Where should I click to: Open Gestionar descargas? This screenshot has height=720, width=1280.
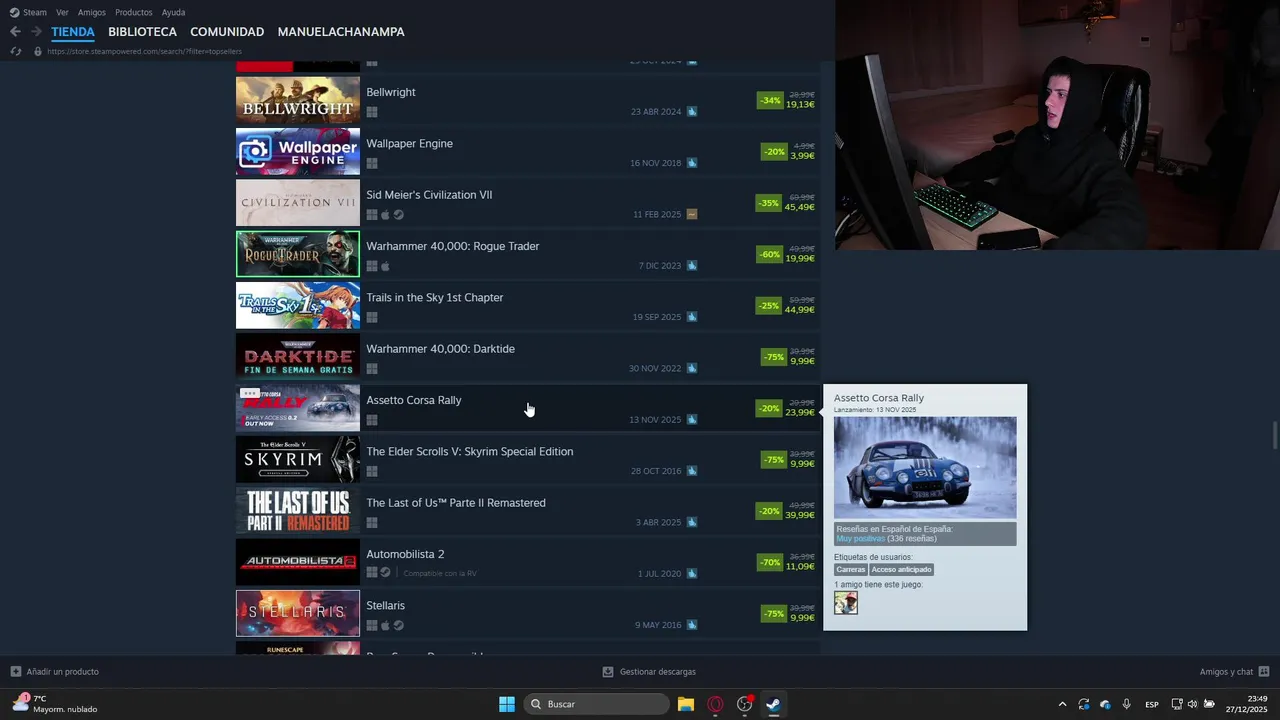pos(649,672)
